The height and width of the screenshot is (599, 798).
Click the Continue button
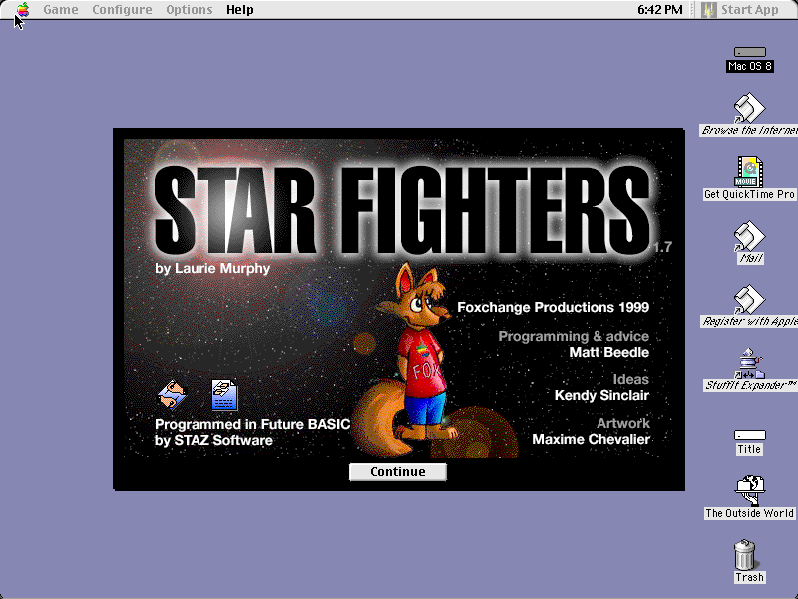point(397,472)
